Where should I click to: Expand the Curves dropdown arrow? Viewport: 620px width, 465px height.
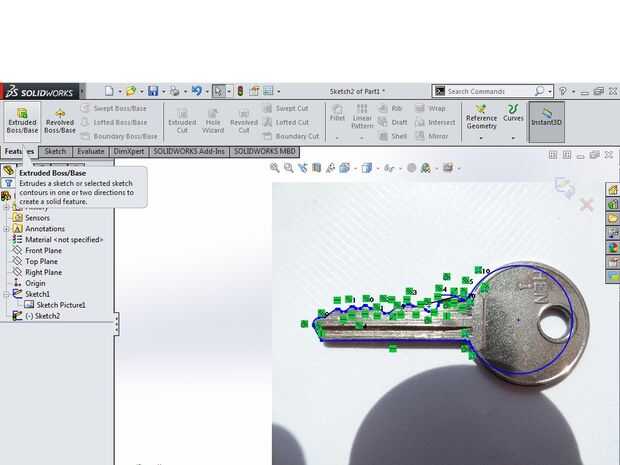point(513,138)
